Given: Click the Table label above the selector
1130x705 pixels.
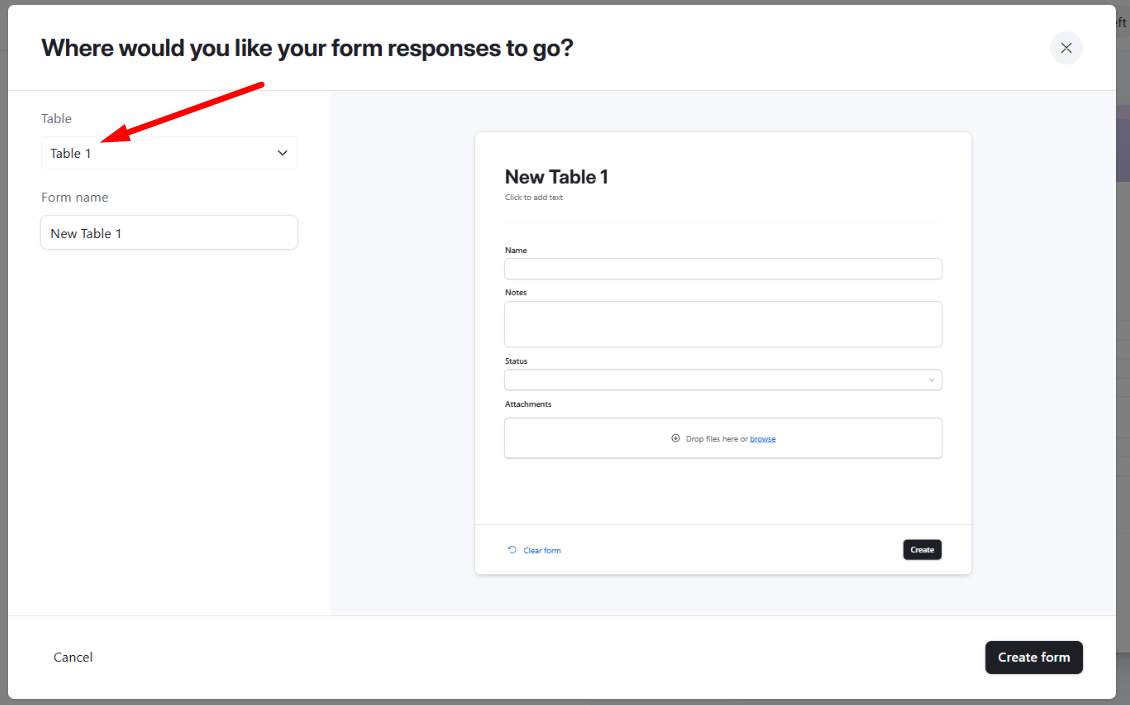Looking at the screenshot, I should pyautogui.click(x=56, y=118).
